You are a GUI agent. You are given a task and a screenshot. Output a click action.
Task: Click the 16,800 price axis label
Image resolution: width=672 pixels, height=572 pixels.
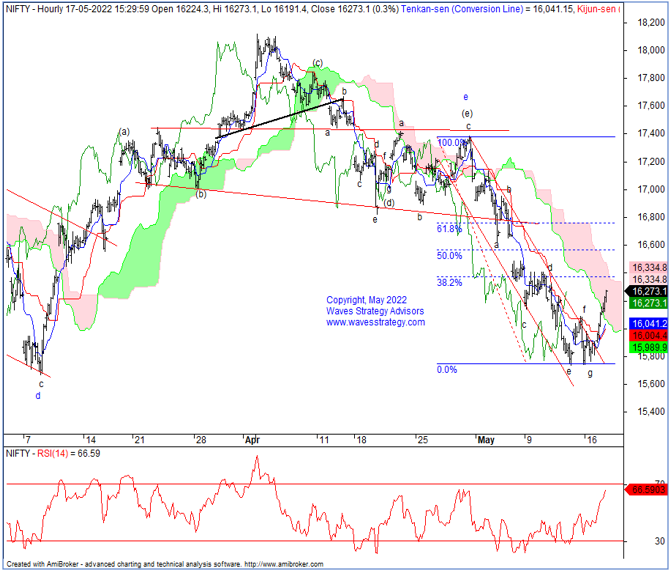[x=651, y=218]
